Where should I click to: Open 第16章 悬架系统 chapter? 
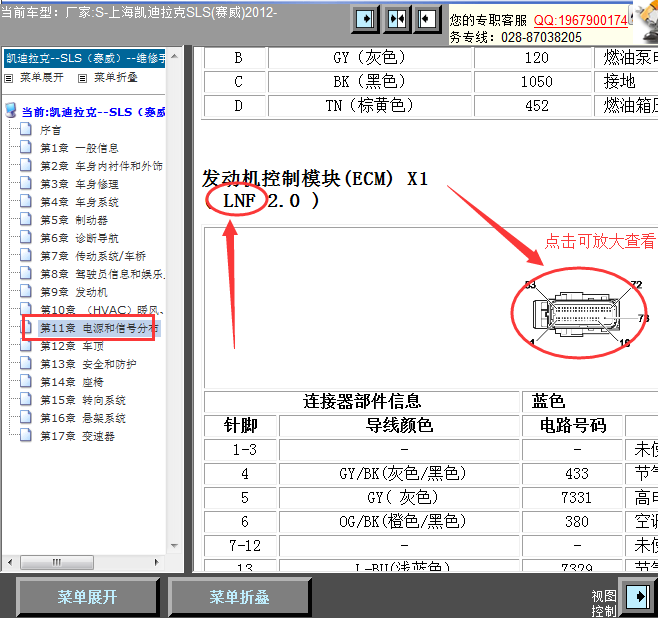[83, 418]
